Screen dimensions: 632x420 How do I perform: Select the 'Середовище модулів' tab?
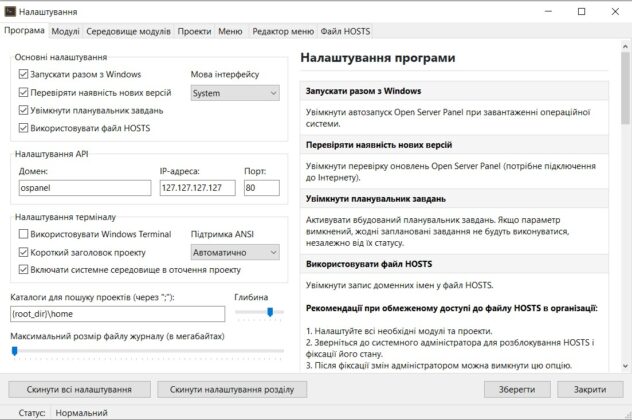pos(128,32)
